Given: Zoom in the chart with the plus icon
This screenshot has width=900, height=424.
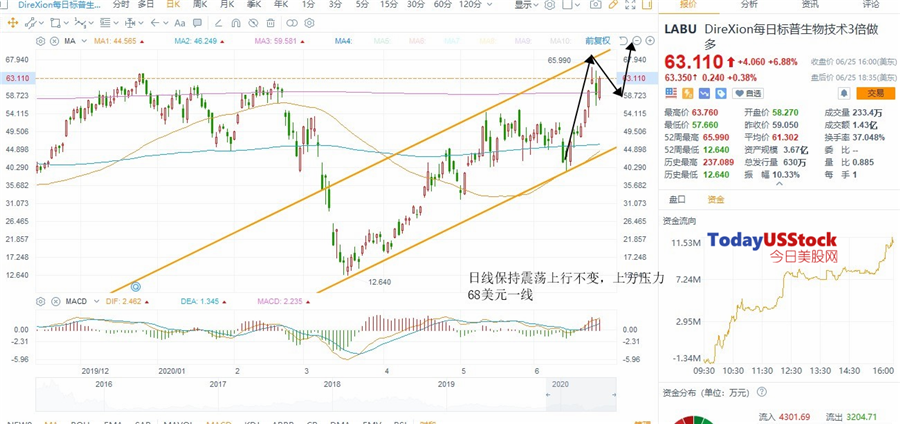Looking at the screenshot, I should (650, 41).
